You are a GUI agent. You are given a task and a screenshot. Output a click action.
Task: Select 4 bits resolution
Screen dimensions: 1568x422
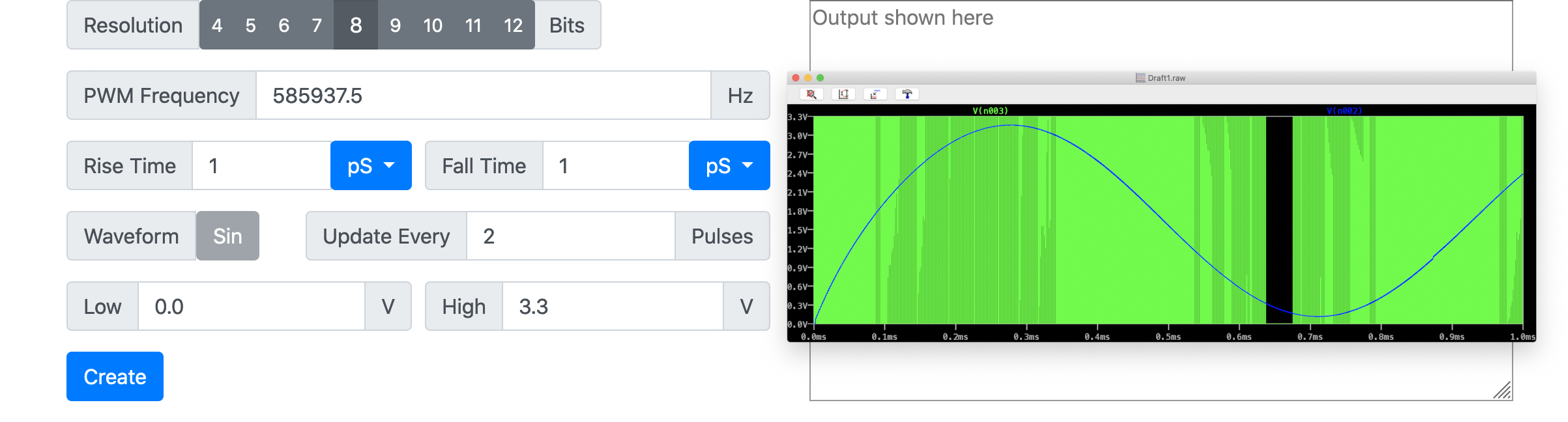[217, 25]
